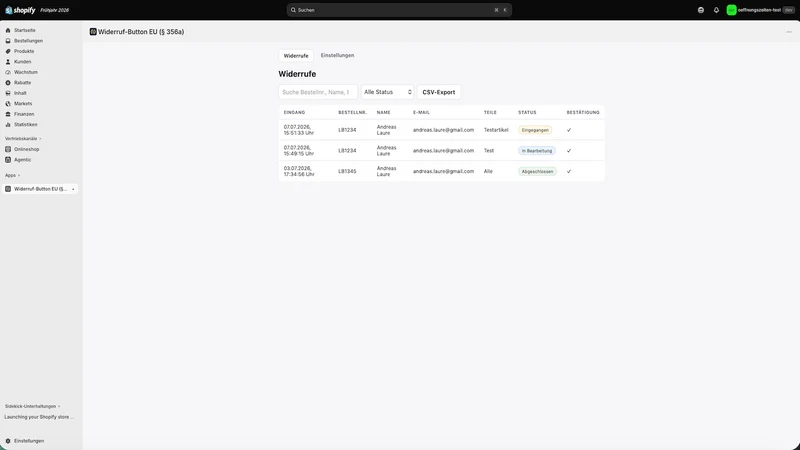Click the In Bearbeitung status badge

[537, 151]
